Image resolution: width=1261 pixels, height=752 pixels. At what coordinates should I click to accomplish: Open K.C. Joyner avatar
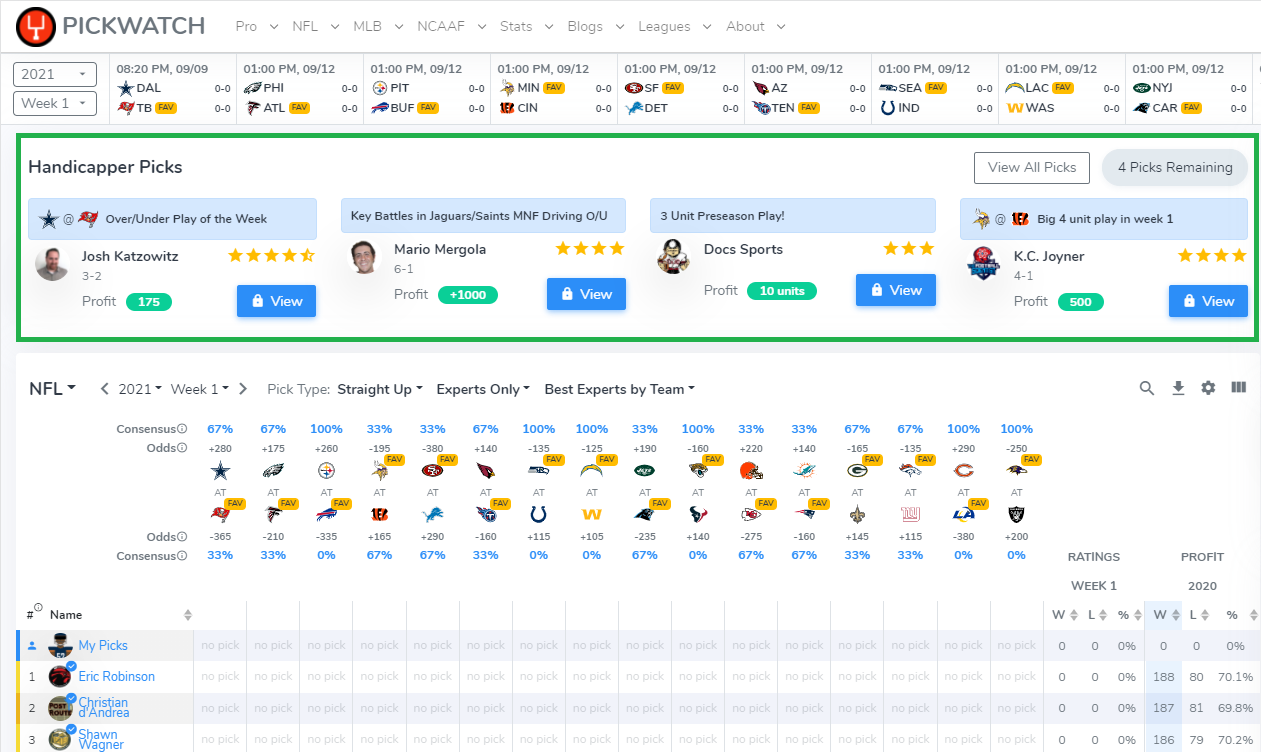(984, 263)
